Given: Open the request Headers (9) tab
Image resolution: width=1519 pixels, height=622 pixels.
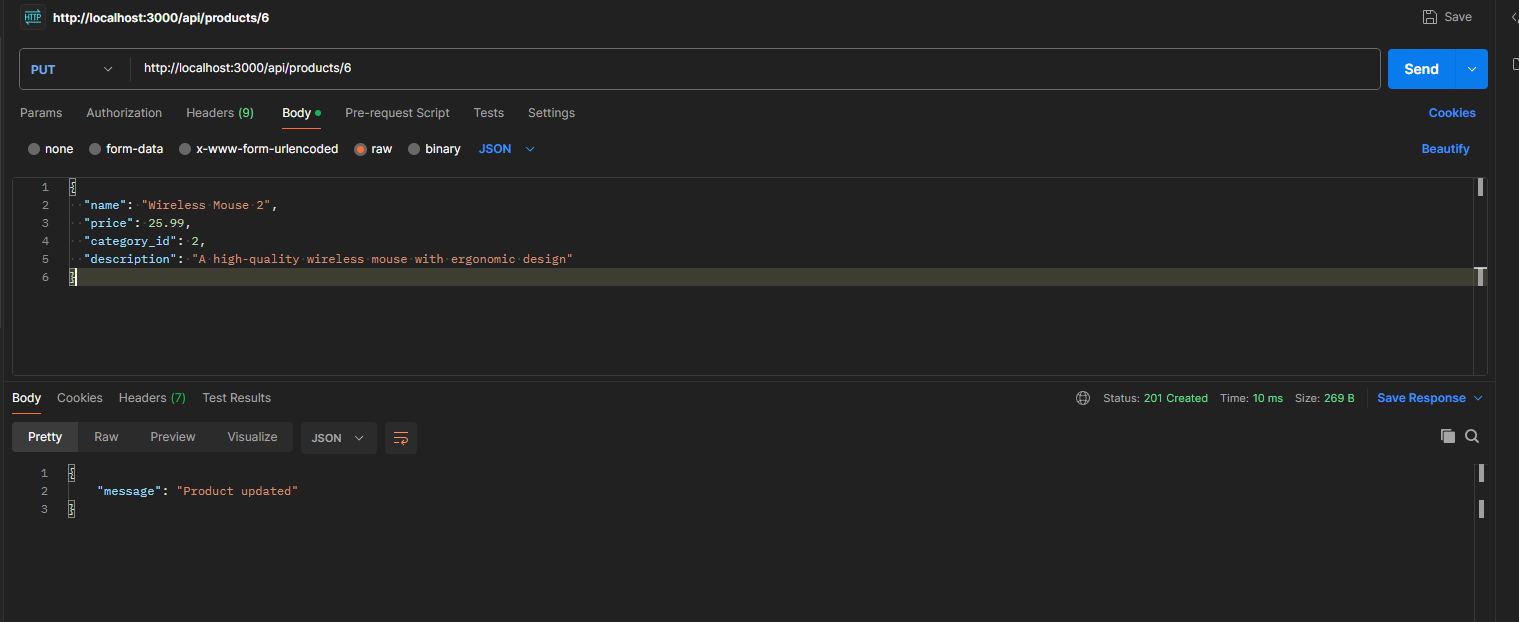Looking at the screenshot, I should click(x=220, y=113).
